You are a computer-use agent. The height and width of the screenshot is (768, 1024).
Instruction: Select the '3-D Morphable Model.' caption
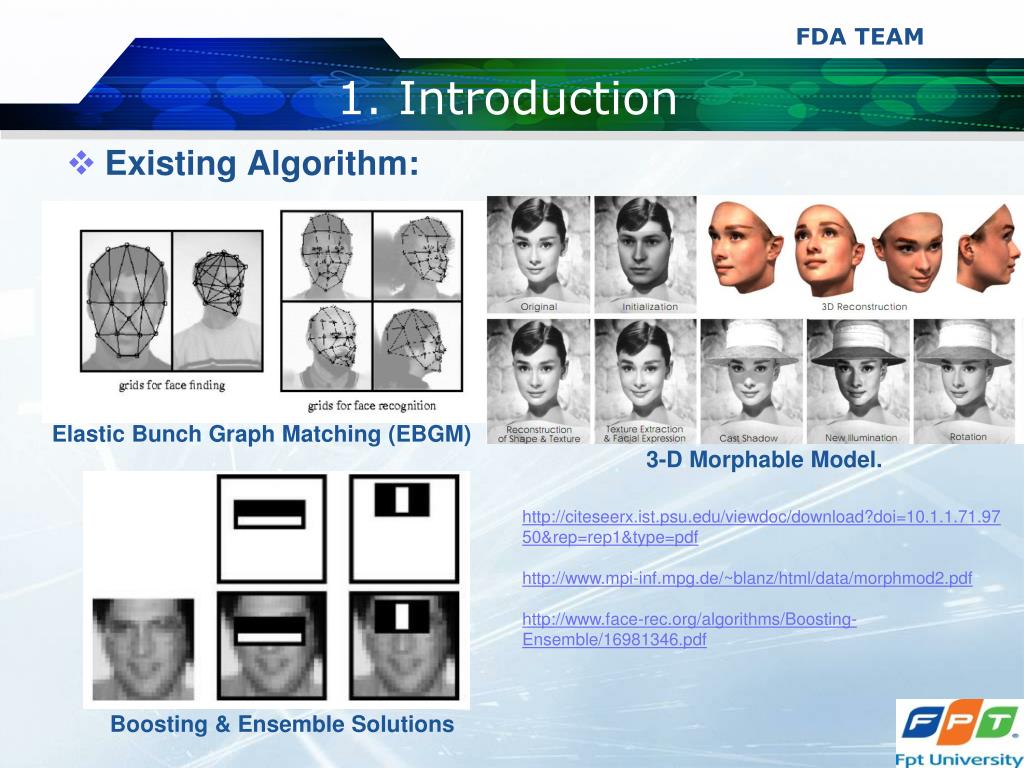[x=764, y=459]
